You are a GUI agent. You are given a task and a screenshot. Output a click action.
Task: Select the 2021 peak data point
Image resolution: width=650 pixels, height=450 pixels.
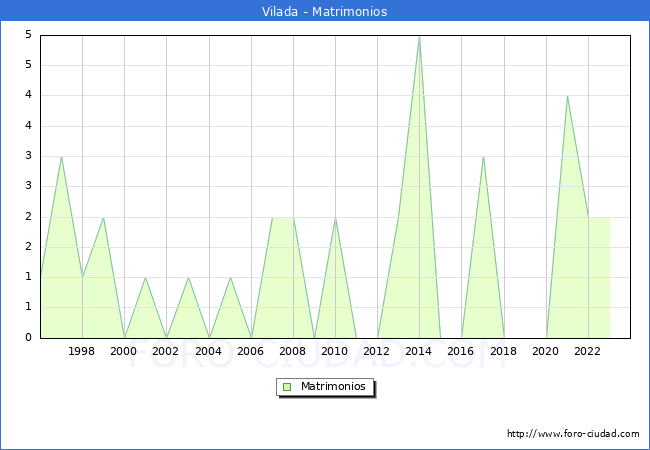click(x=567, y=96)
